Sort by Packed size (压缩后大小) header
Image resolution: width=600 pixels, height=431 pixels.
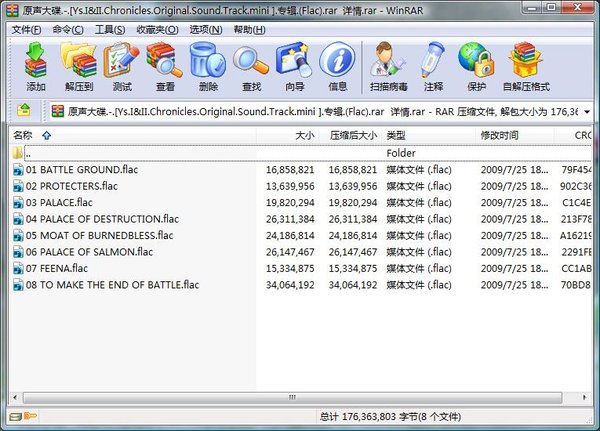click(350, 135)
